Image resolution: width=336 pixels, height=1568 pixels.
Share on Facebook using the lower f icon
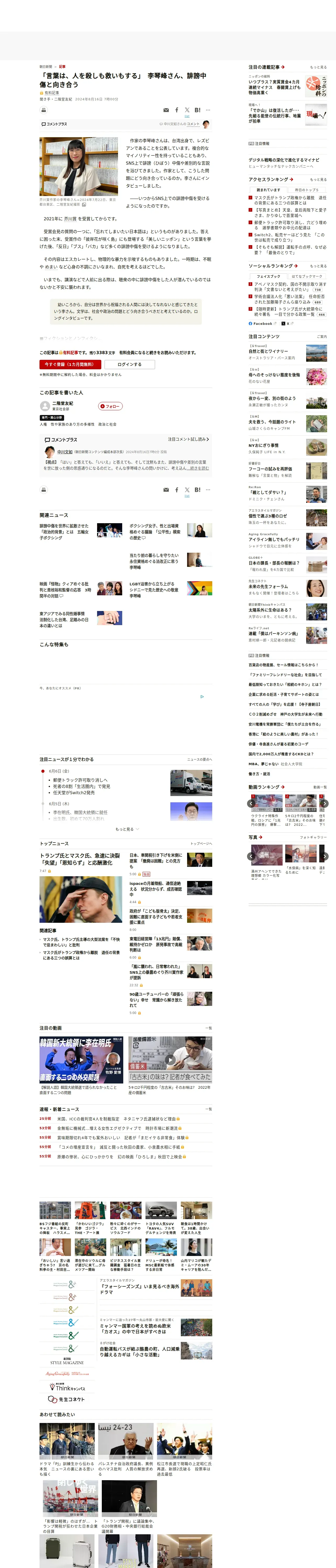click(x=177, y=489)
